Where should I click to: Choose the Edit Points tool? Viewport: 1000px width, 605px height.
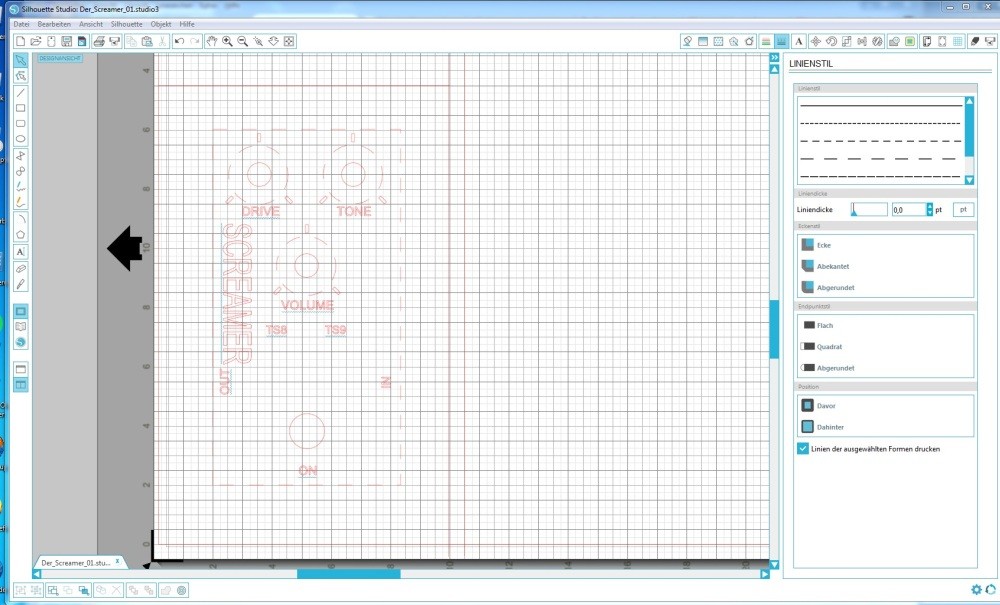click(x=20, y=76)
